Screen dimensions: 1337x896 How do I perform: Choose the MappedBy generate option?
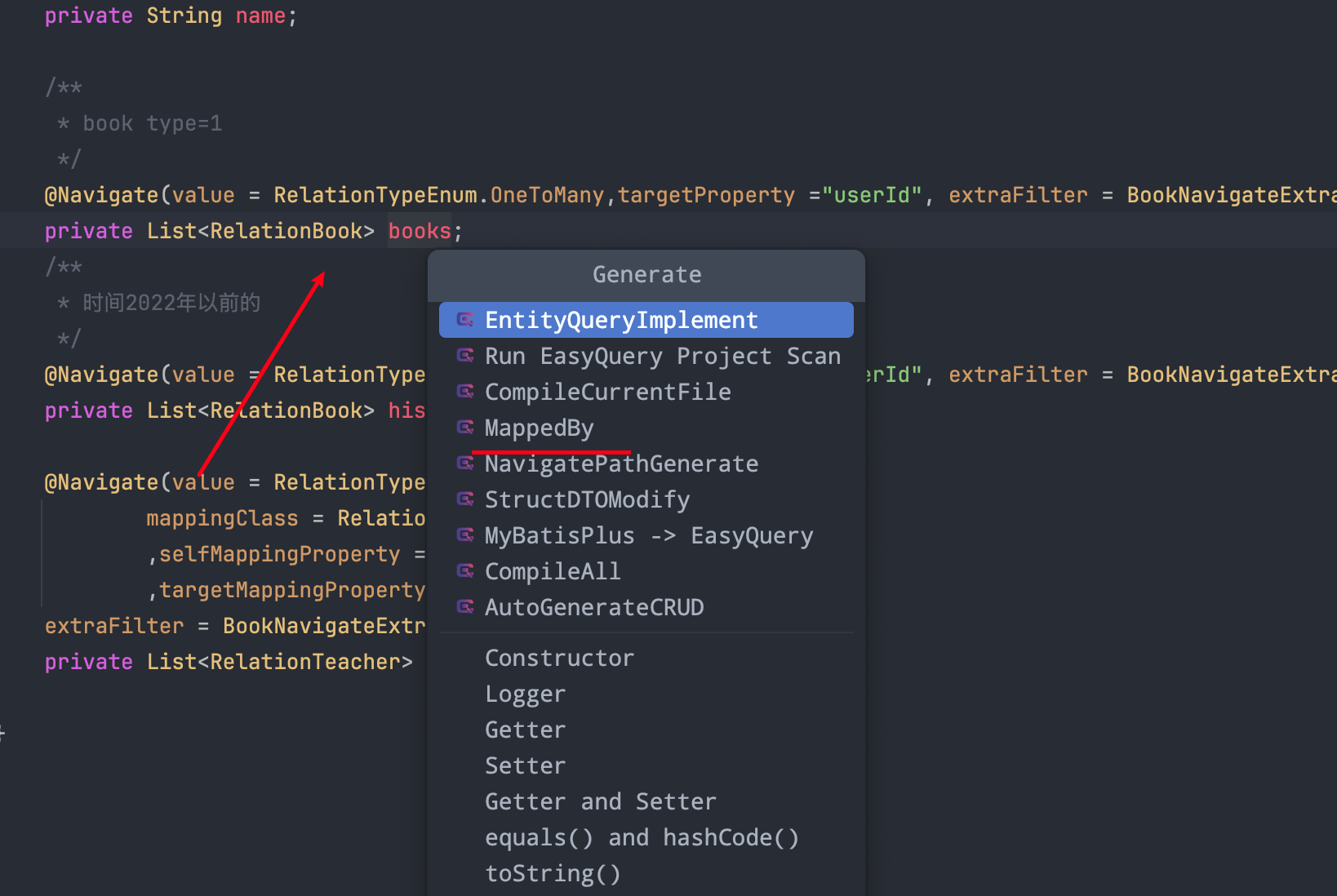[539, 428]
